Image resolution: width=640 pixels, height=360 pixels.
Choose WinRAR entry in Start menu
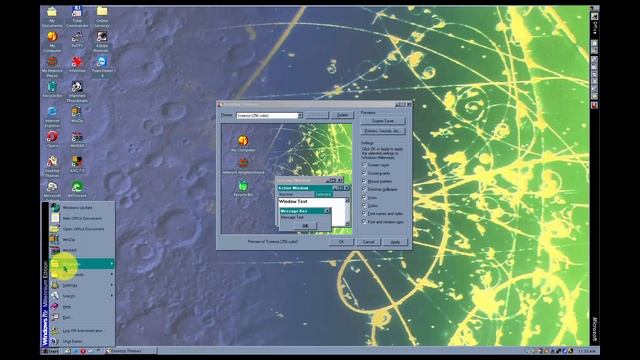[82, 250]
